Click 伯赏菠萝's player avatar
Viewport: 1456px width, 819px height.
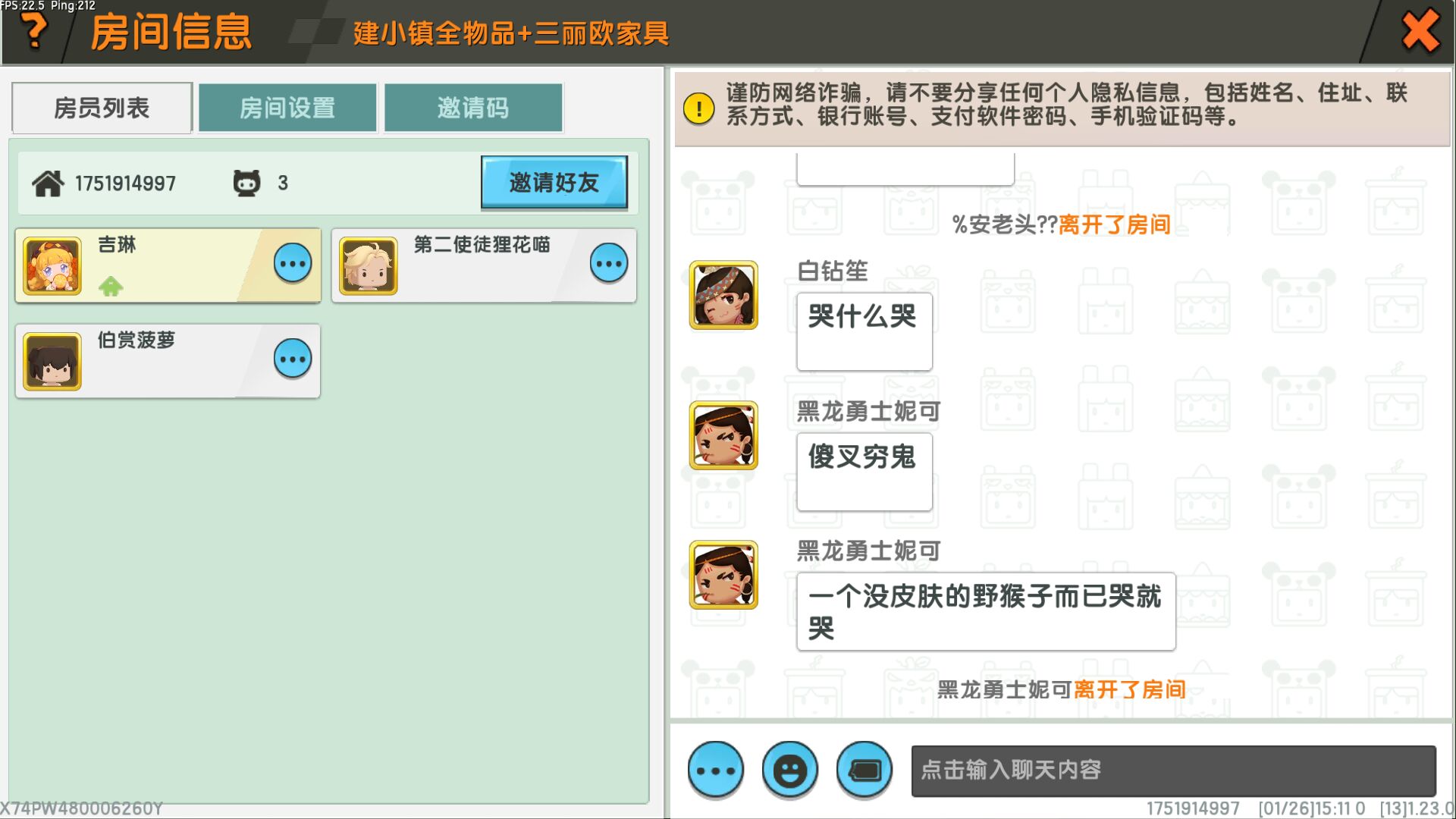[x=52, y=361]
